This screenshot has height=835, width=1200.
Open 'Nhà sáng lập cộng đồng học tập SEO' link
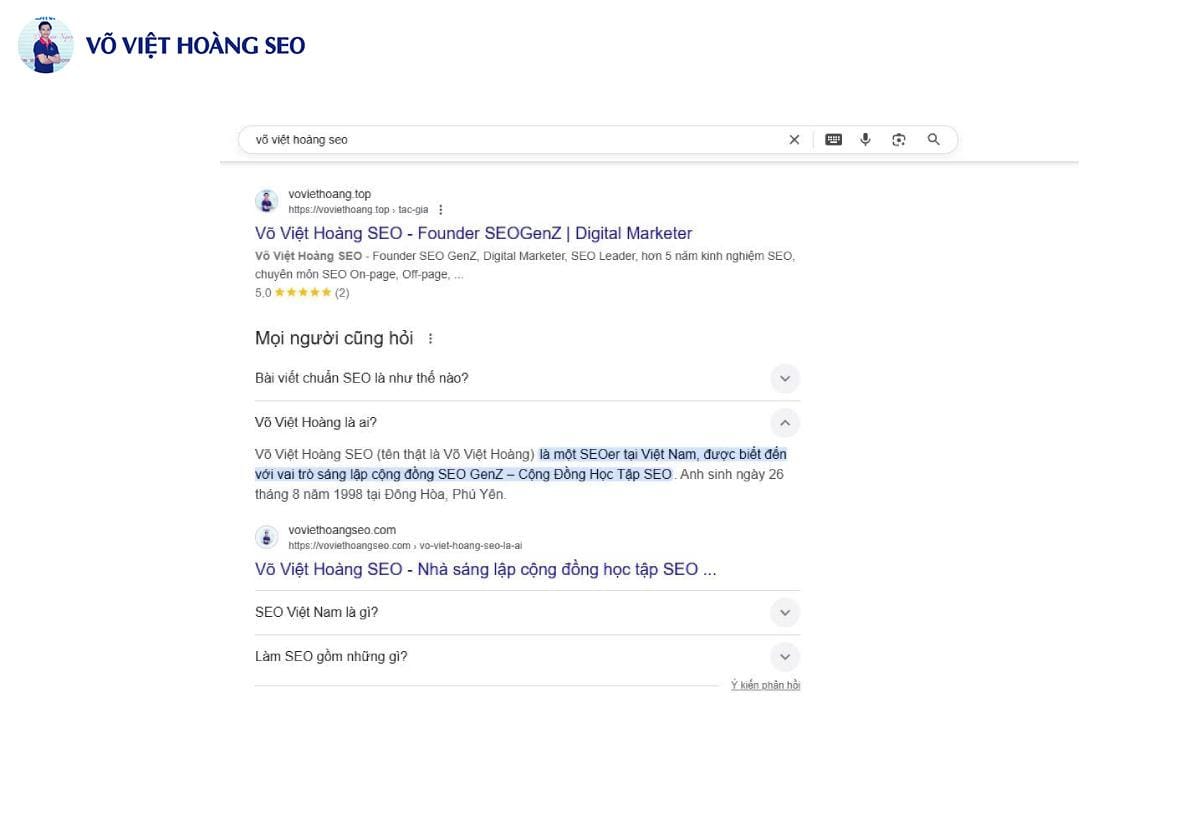(485, 569)
